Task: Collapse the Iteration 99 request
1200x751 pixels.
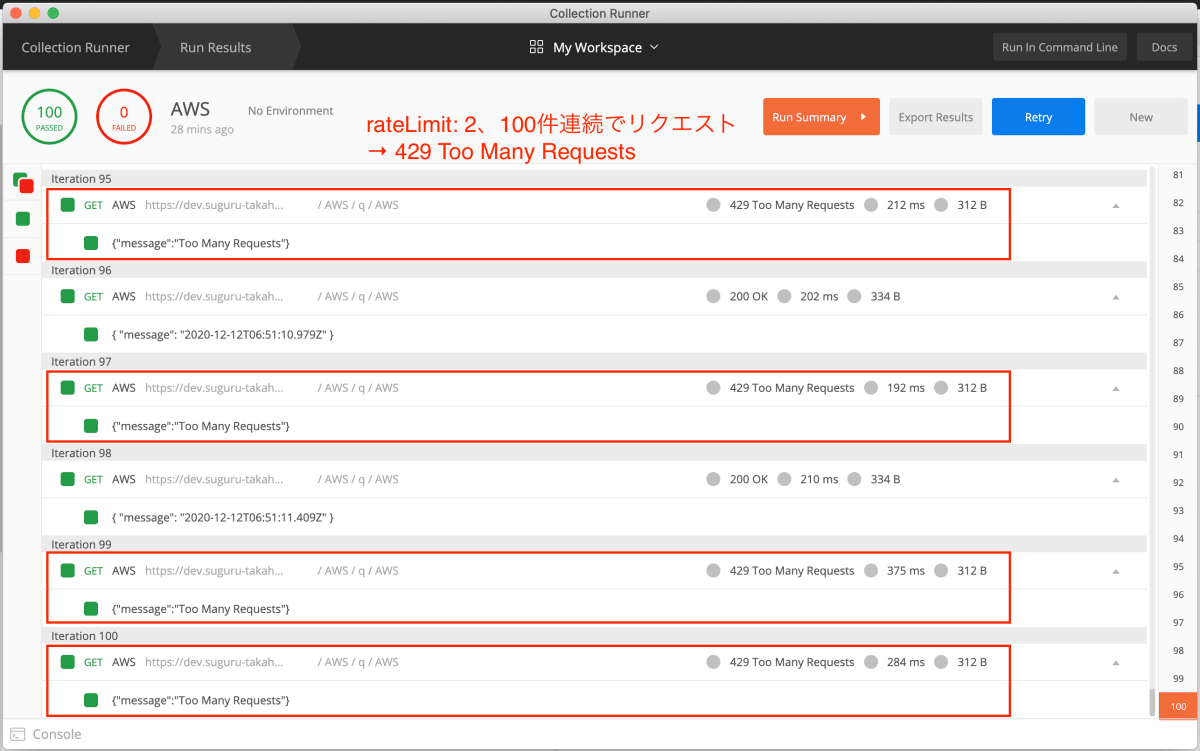Action: pos(1116,571)
